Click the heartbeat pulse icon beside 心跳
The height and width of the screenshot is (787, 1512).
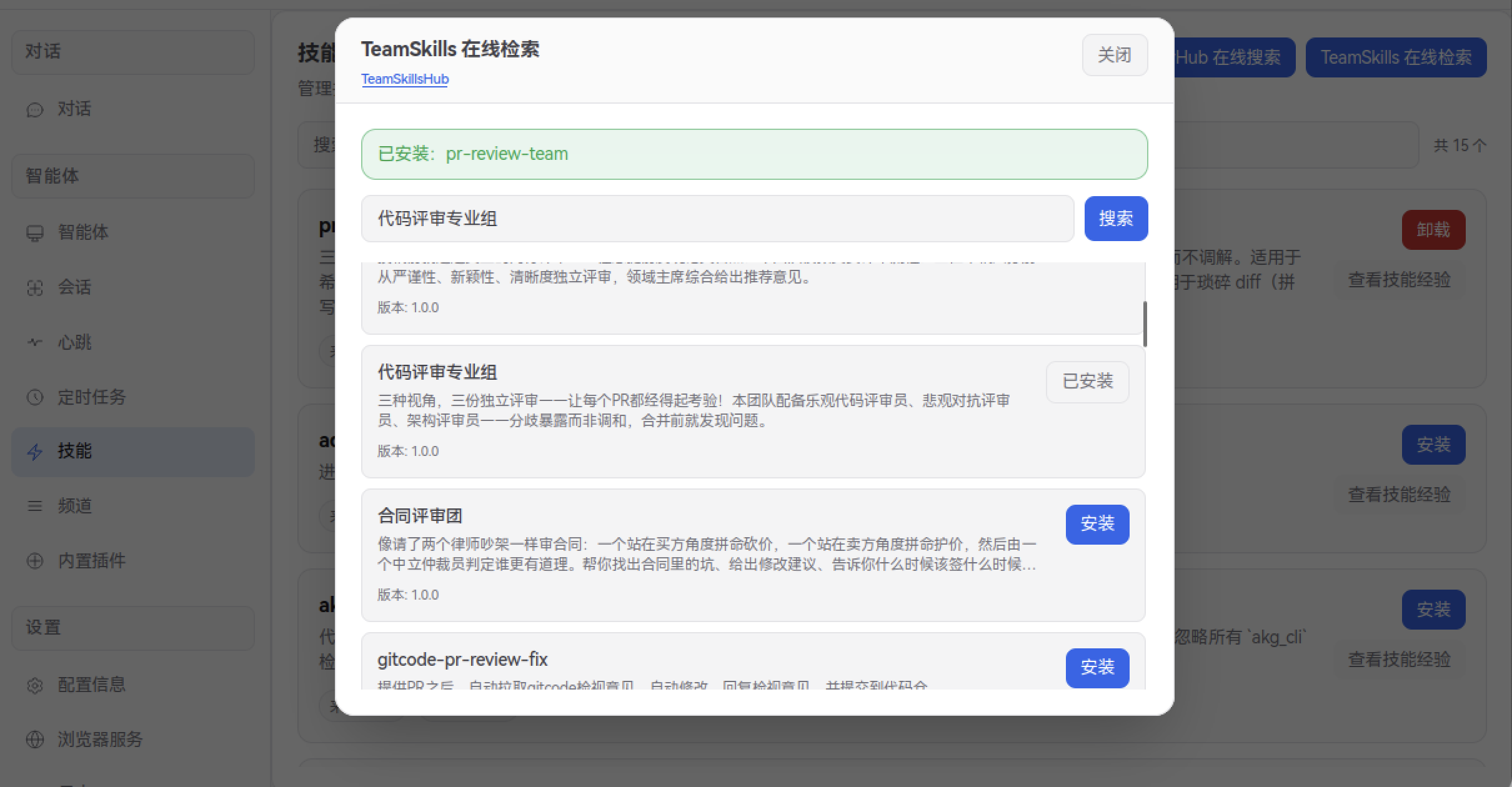[x=35, y=342]
